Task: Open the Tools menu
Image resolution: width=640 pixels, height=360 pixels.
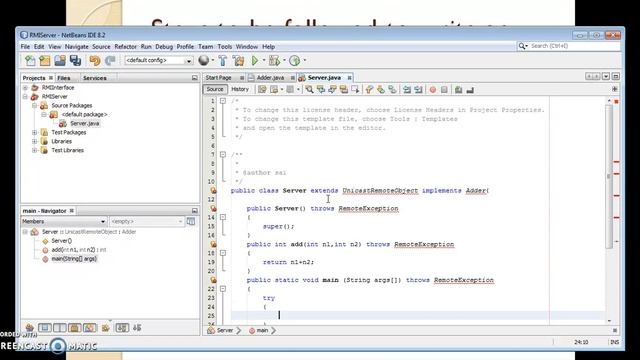Action: 224,47
